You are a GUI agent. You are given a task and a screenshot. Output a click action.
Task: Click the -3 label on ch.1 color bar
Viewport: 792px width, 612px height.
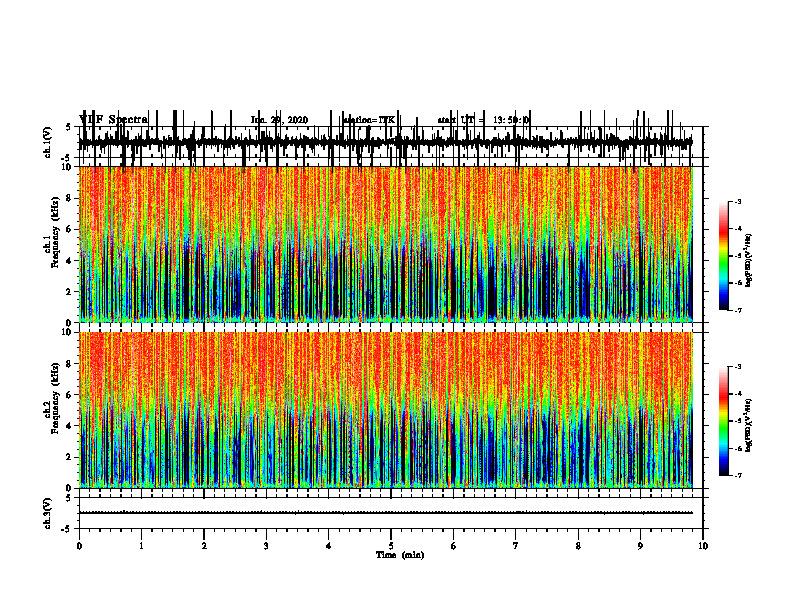(x=738, y=202)
